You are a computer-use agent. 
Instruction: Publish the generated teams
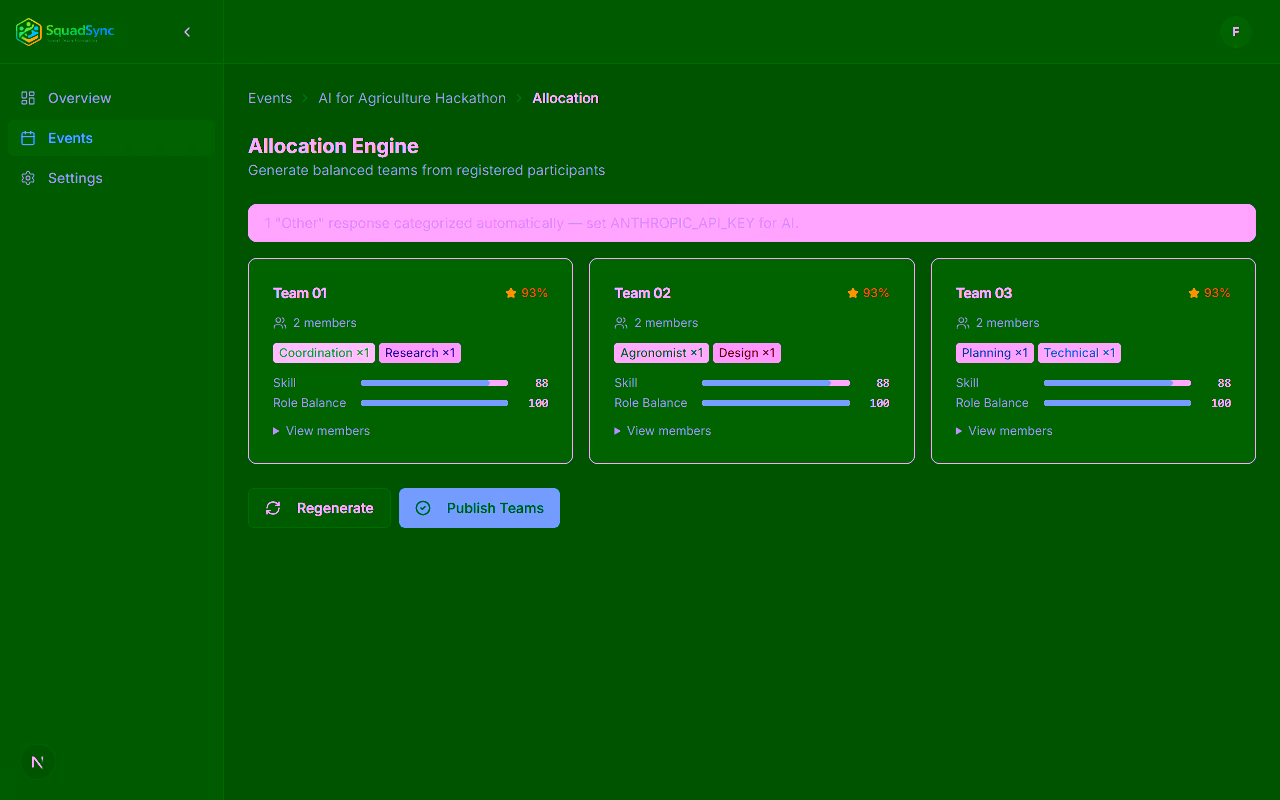click(x=479, y=508)
